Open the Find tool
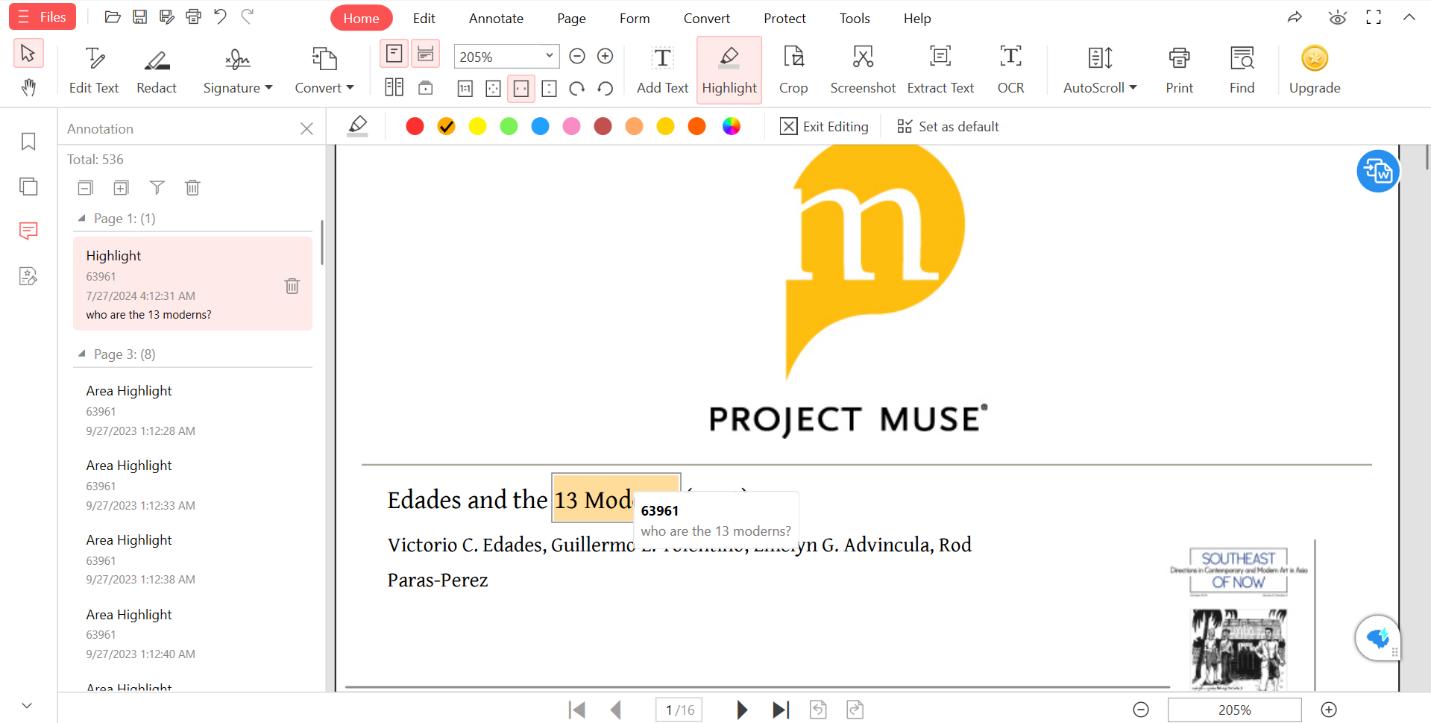This screenshot has height=723, width=1431. 1242,70
